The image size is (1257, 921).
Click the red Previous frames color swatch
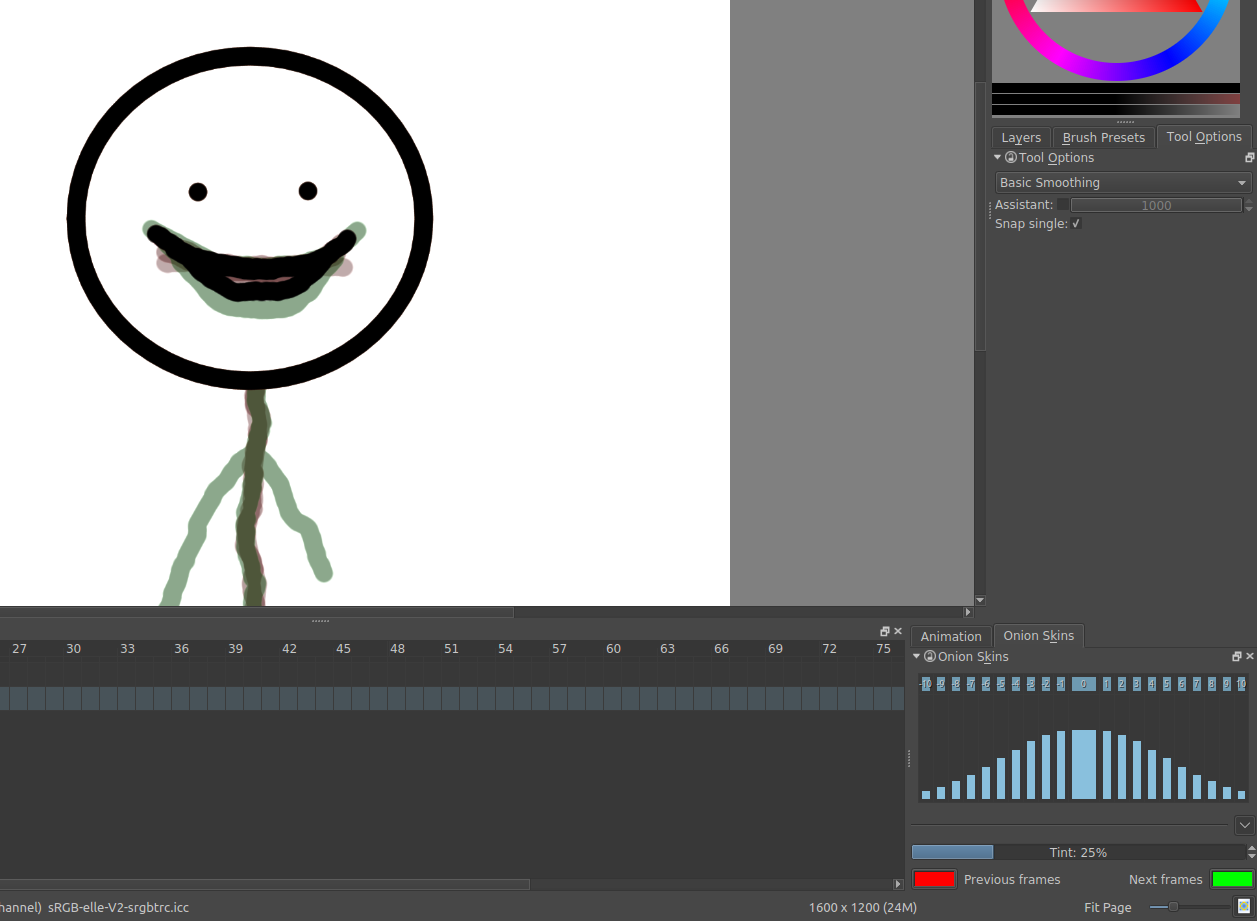click(x=934, y=879)
